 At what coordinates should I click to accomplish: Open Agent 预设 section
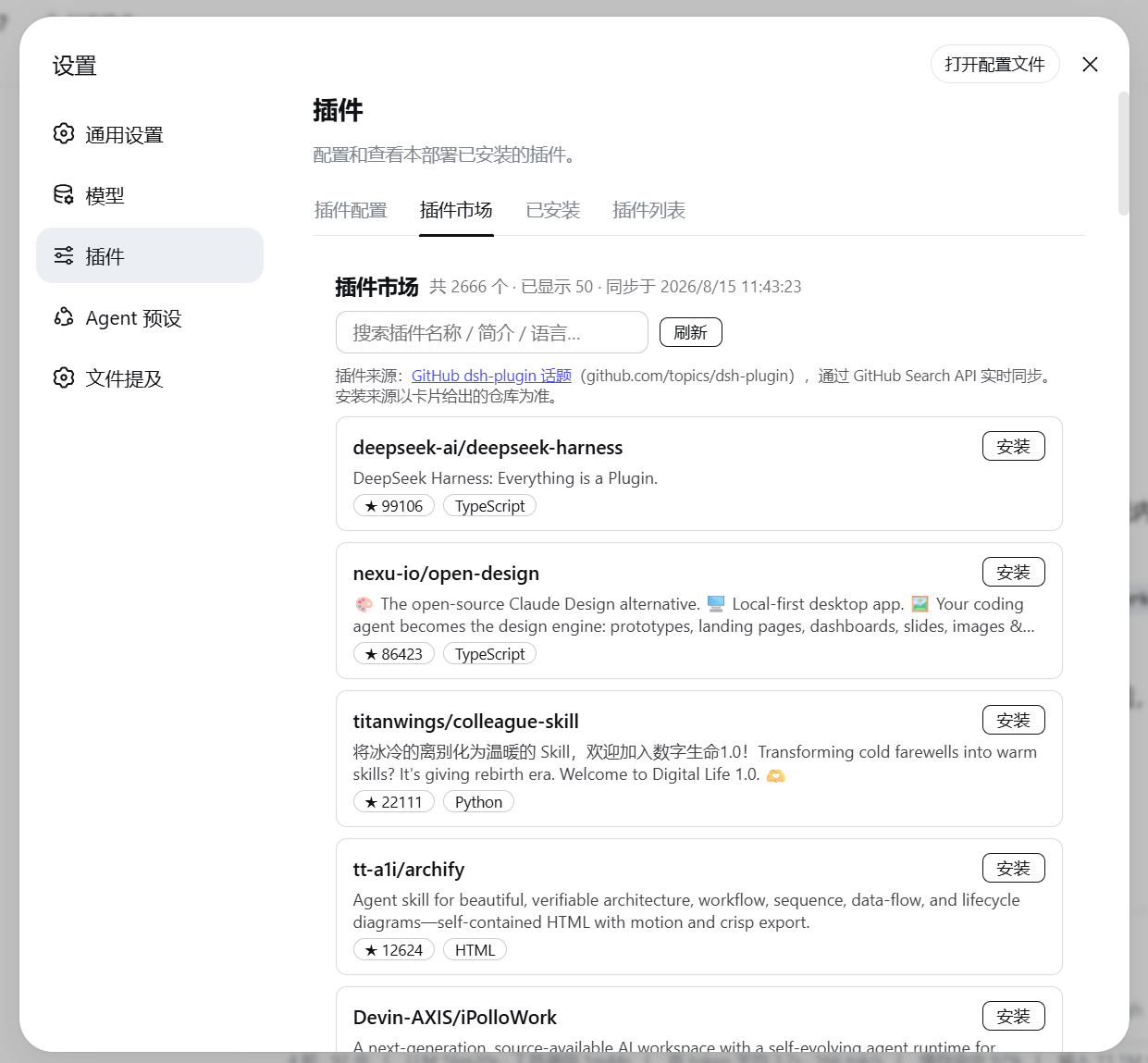coord(150,317)
